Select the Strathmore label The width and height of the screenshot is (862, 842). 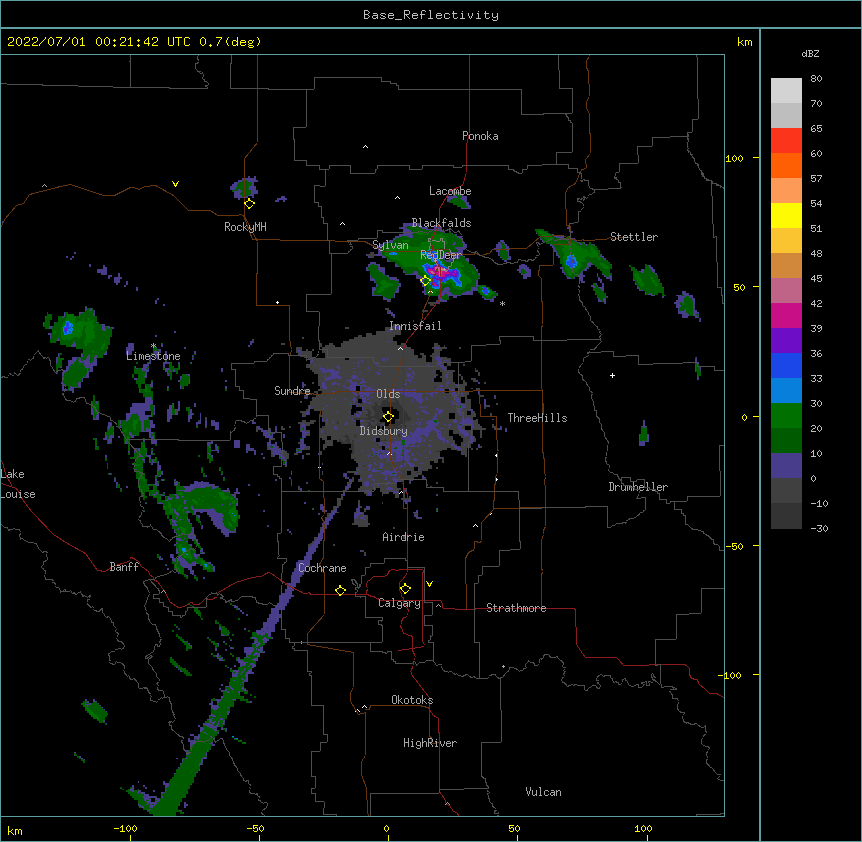[516, 608]
